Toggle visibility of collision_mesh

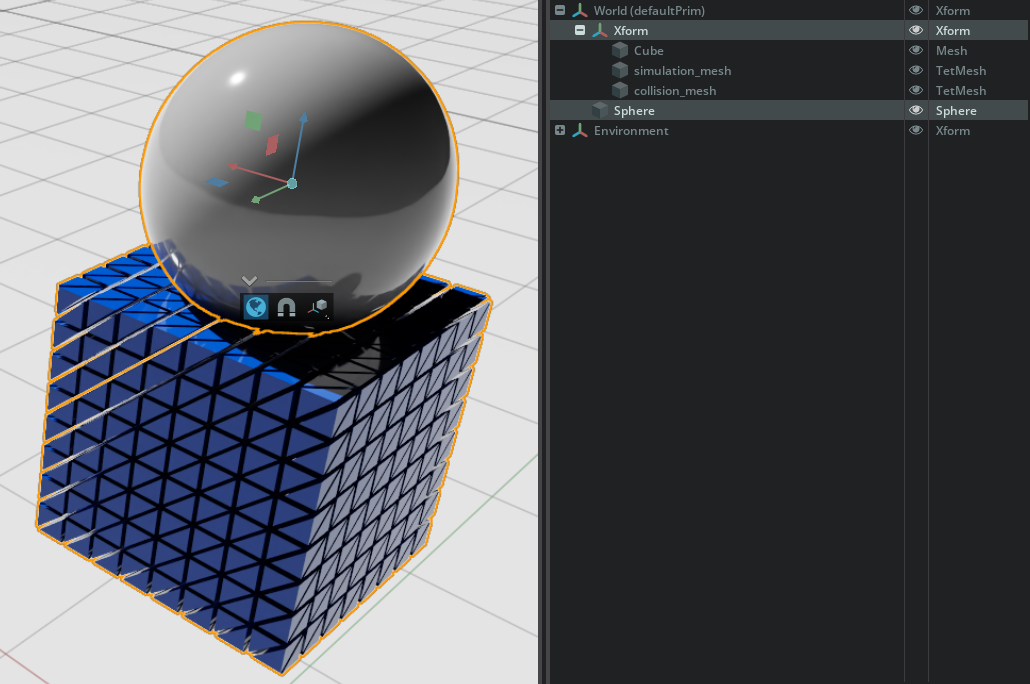tap(916, 91)
